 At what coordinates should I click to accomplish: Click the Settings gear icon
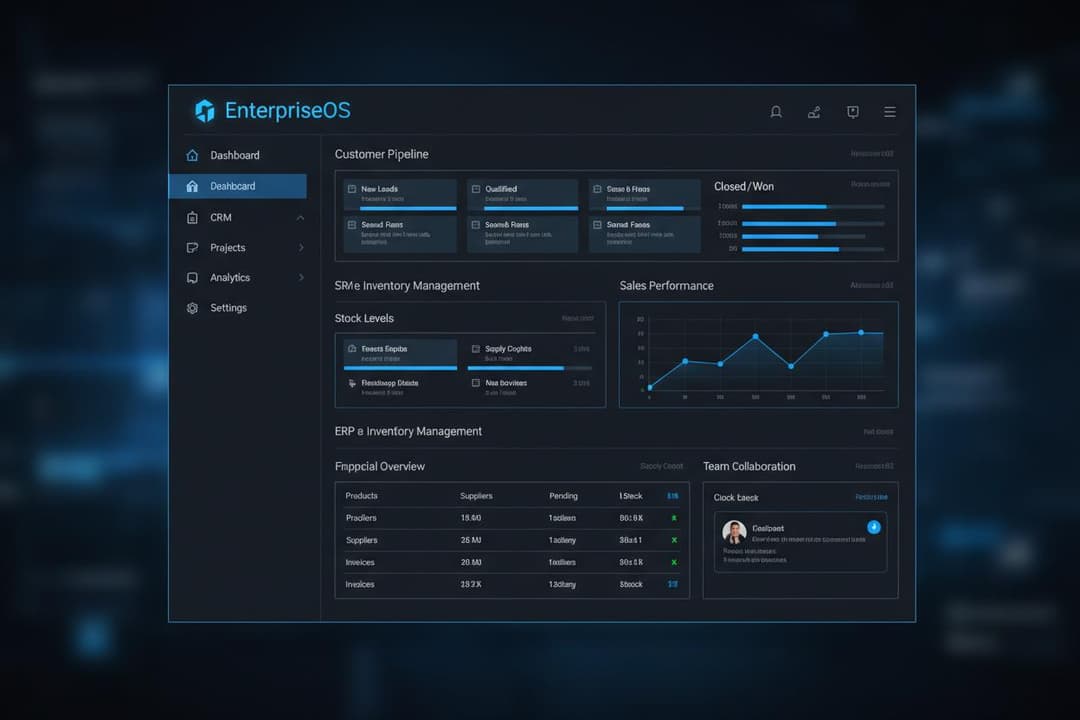192,308
